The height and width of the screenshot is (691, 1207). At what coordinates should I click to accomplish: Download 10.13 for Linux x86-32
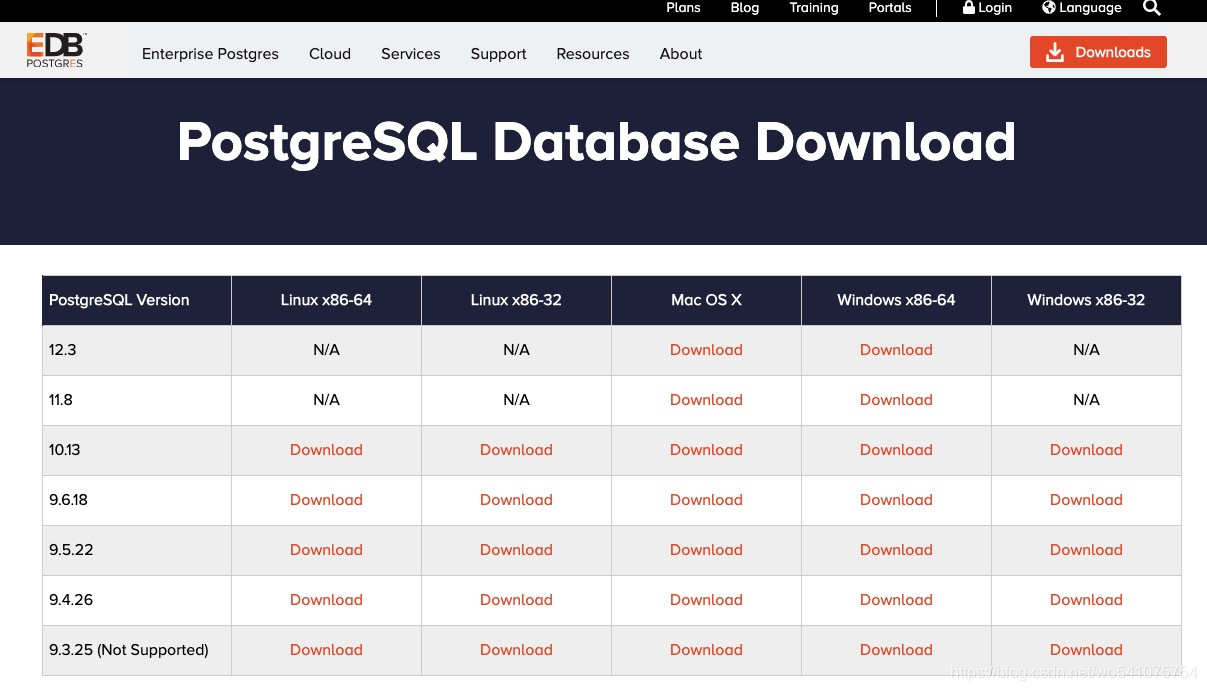coord(516,450)
